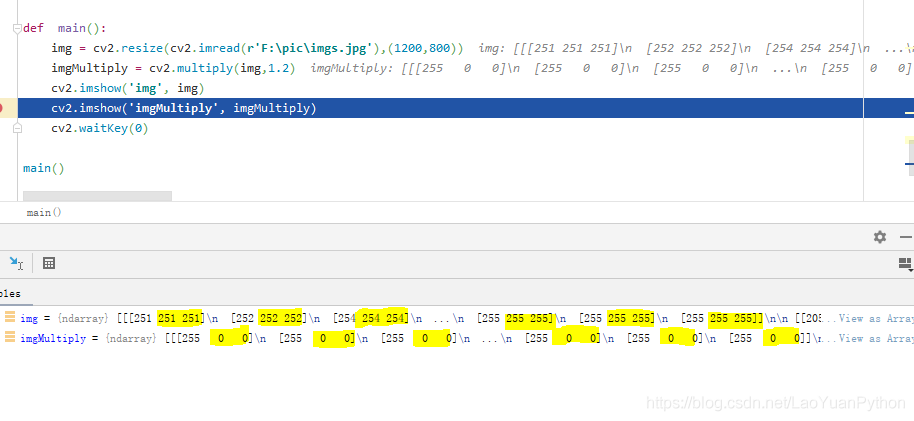Click the Run to Cursor icon
914x421 pixels.
(16, 264)
